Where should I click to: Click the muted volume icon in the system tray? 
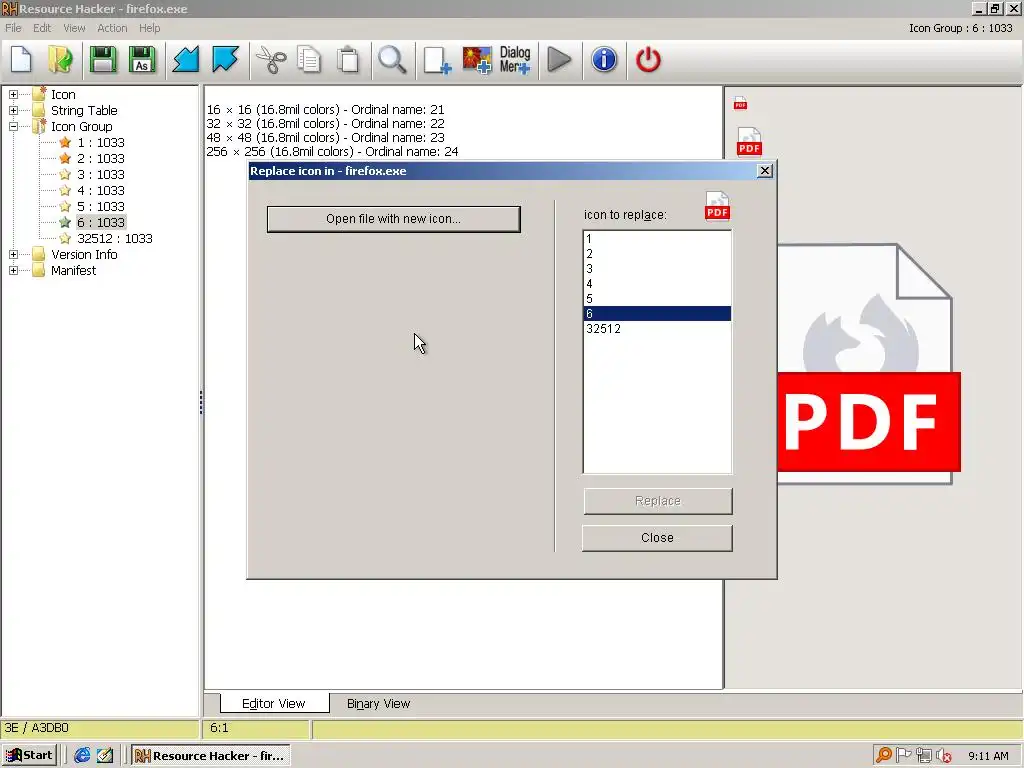(944, 756)
